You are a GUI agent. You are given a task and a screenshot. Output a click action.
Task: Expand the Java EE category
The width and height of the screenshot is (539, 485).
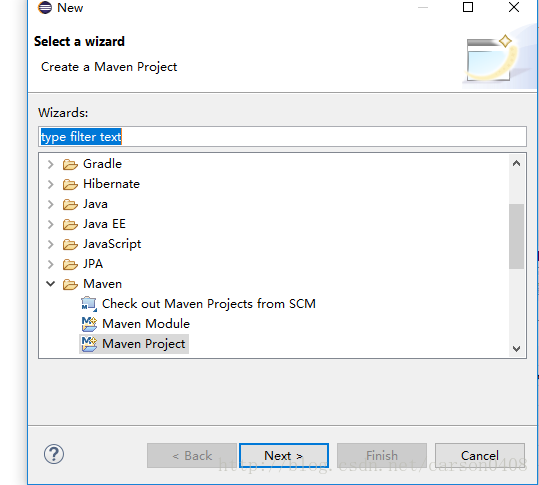pos(51,224)
